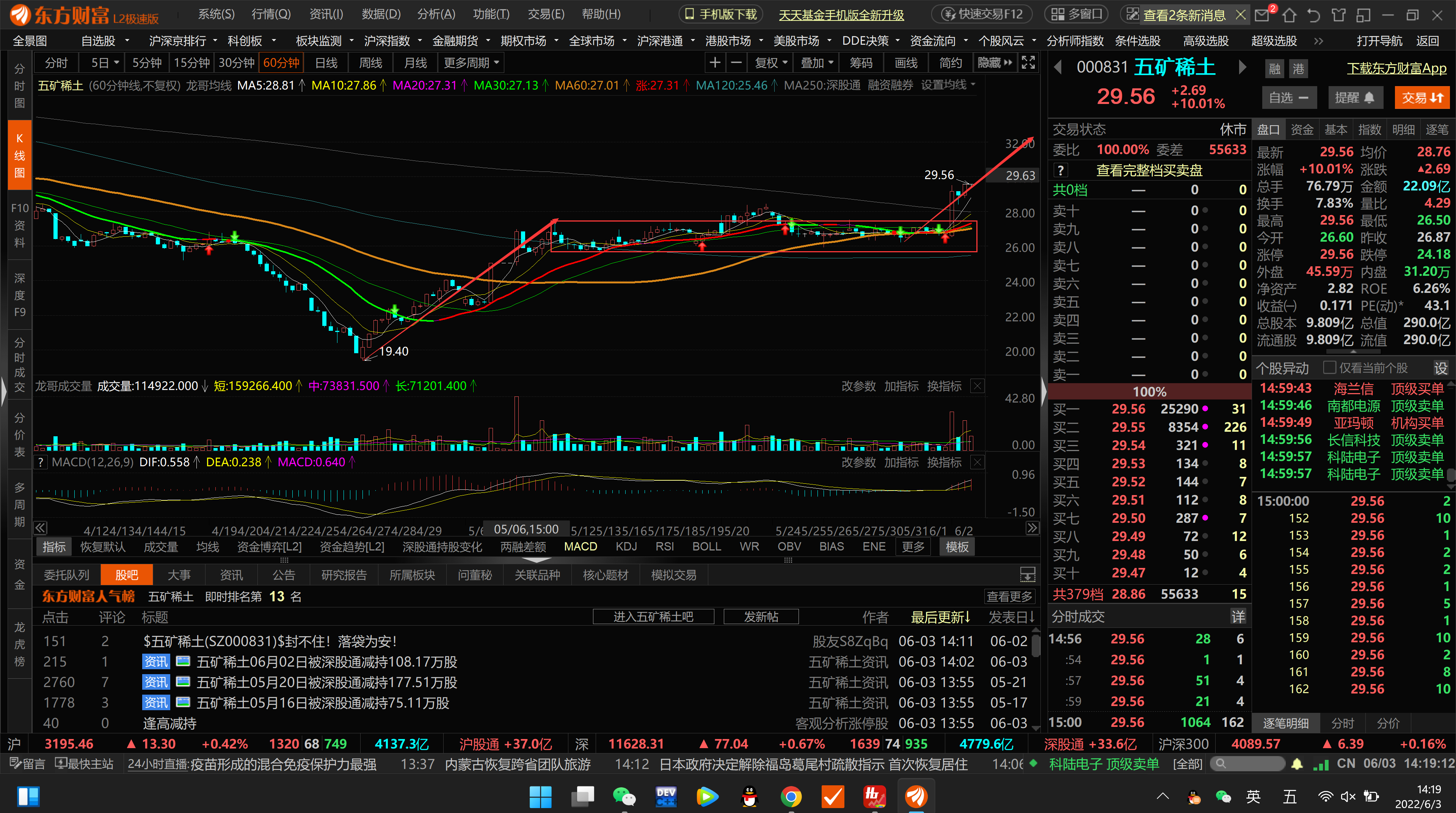The image size is (1456, 813).
Task: Toggle 简约 simple chart mode
Action: point(950,63)
